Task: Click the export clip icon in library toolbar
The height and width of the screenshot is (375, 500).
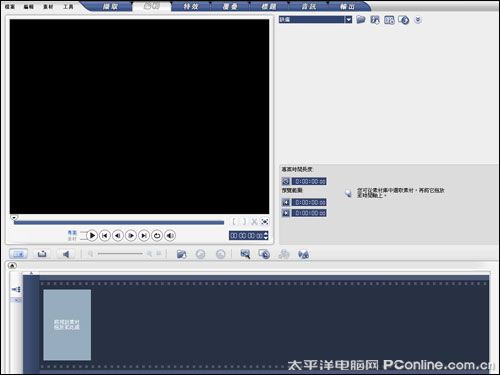Action: [404, 20]
